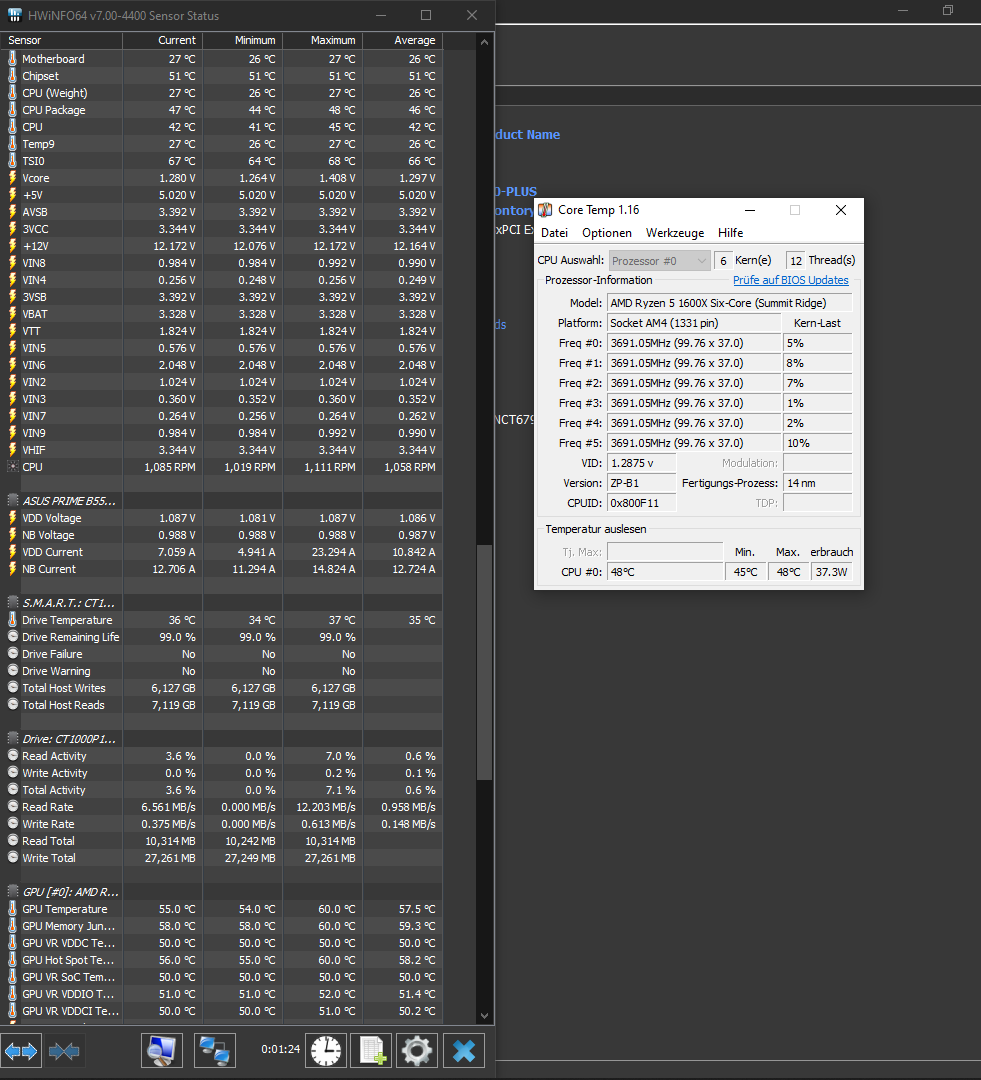The width and height of the screenshot is (981, 1080).
Task: Click the fan icon of CPU RPM row
Action: tap(12, 467)
